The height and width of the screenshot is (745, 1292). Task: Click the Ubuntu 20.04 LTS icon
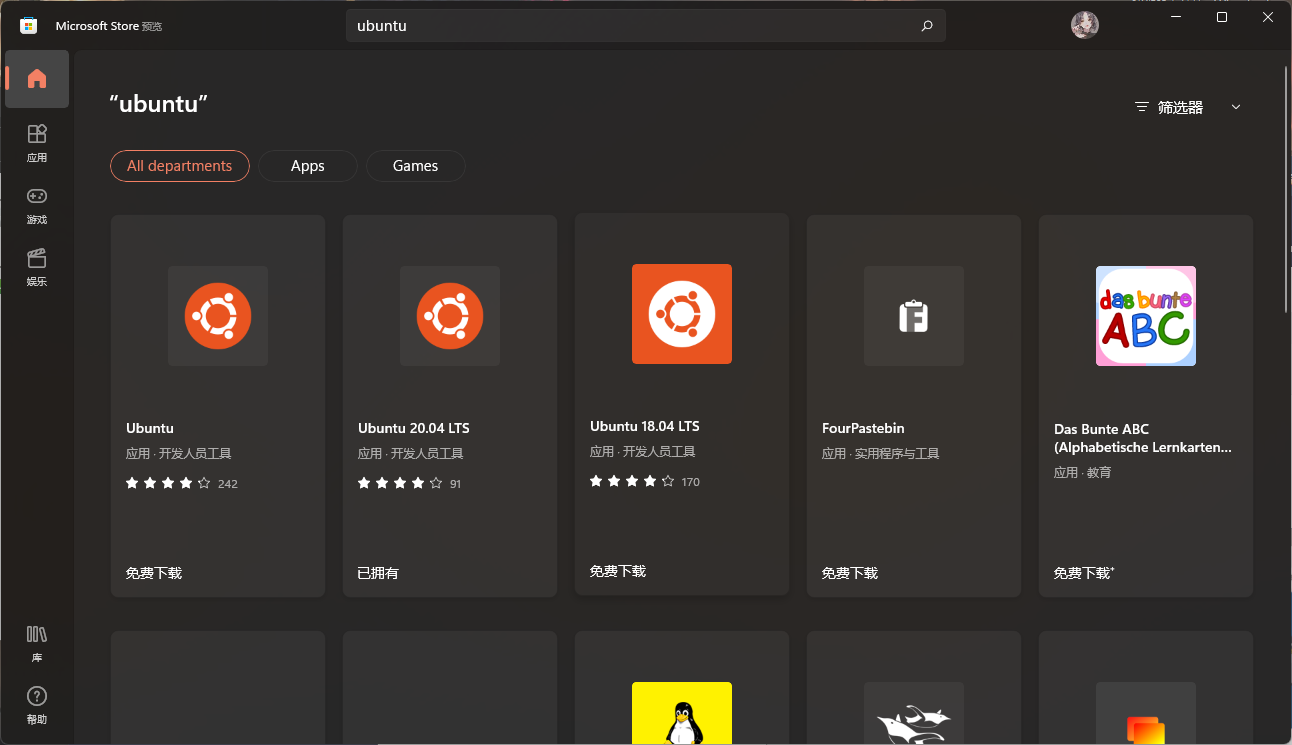click(x=450, y=316)
